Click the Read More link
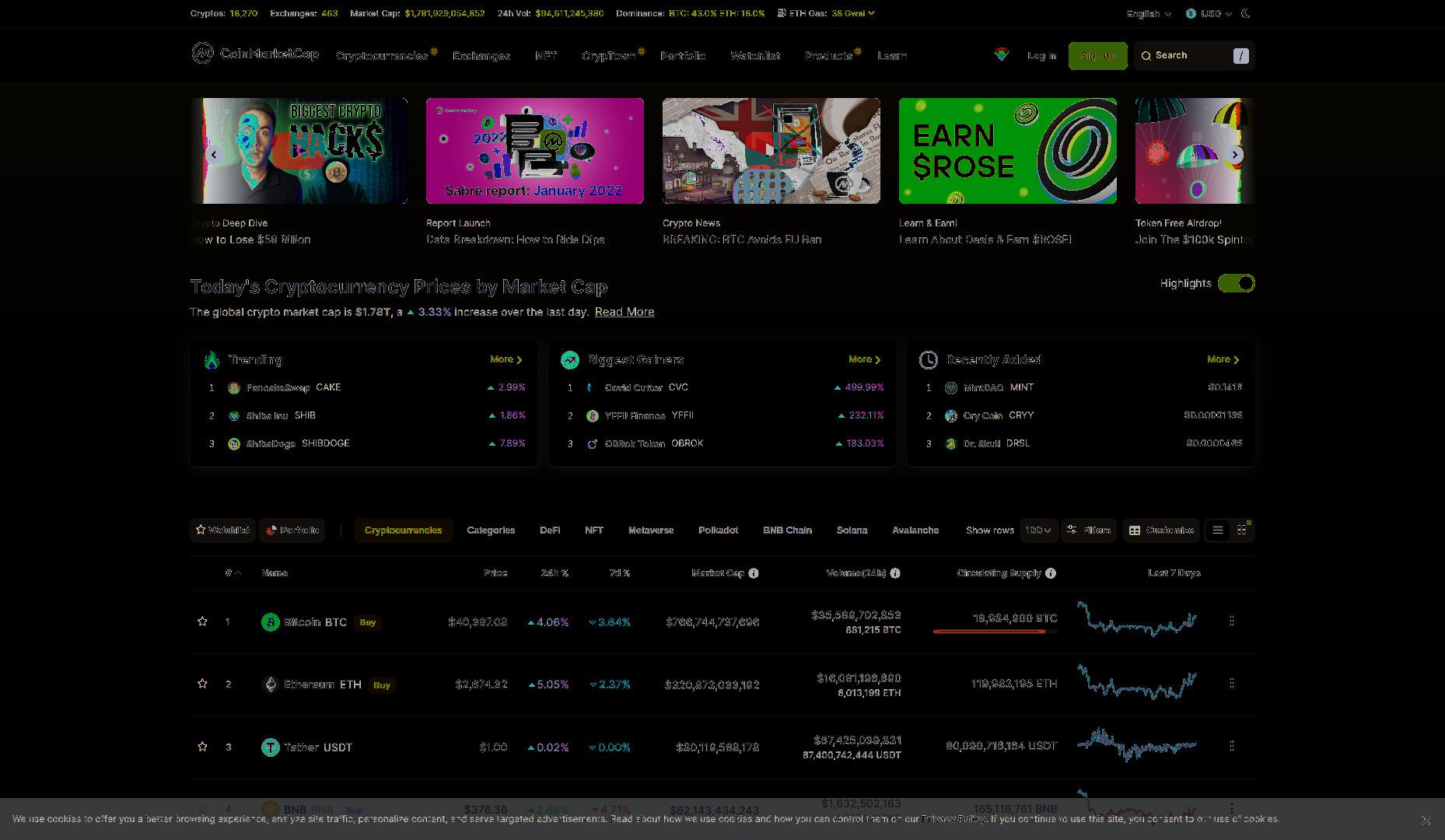The height and width of the screenshot is (840, 1445). tap(625, 312)
